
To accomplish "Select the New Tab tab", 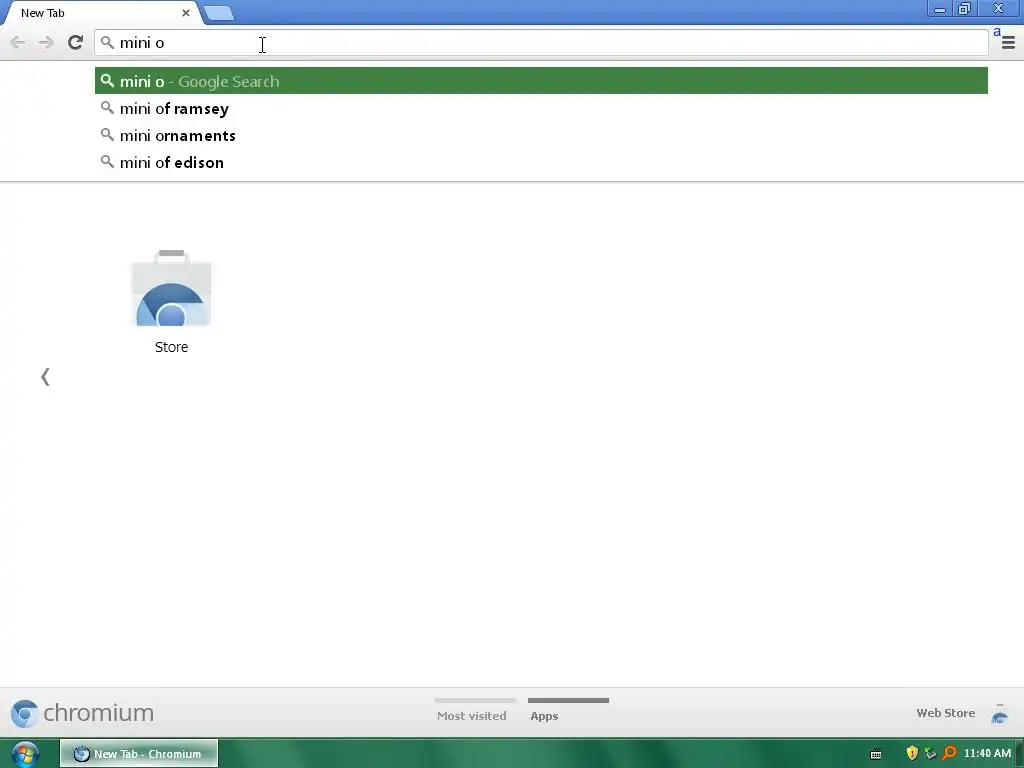I will point(101,13).
